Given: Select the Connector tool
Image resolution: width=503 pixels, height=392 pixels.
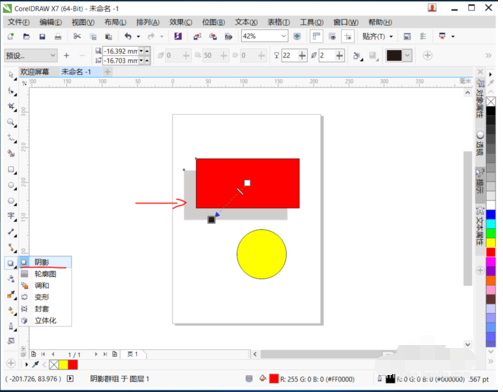Looking at the screenshot, I should [x=12, y=248].
